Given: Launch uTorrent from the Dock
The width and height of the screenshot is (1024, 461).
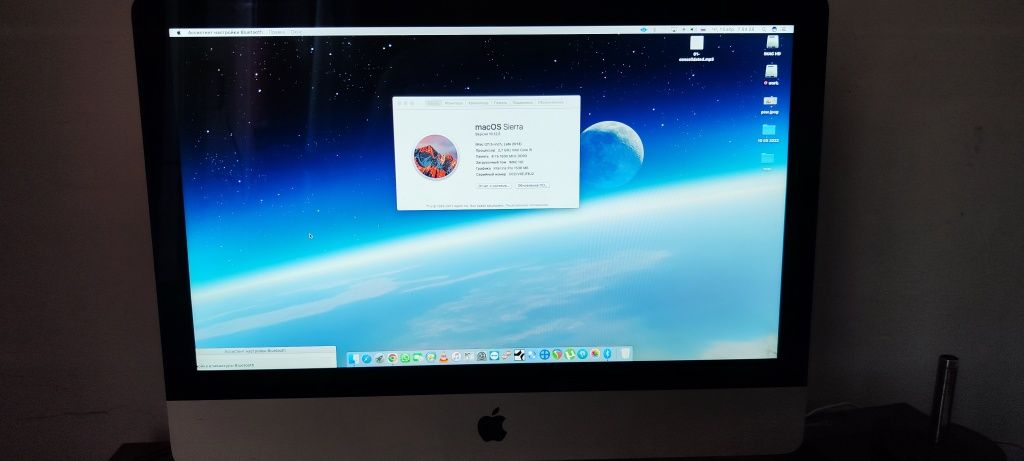Looking at the screenshot, I should tap(569, 355).
